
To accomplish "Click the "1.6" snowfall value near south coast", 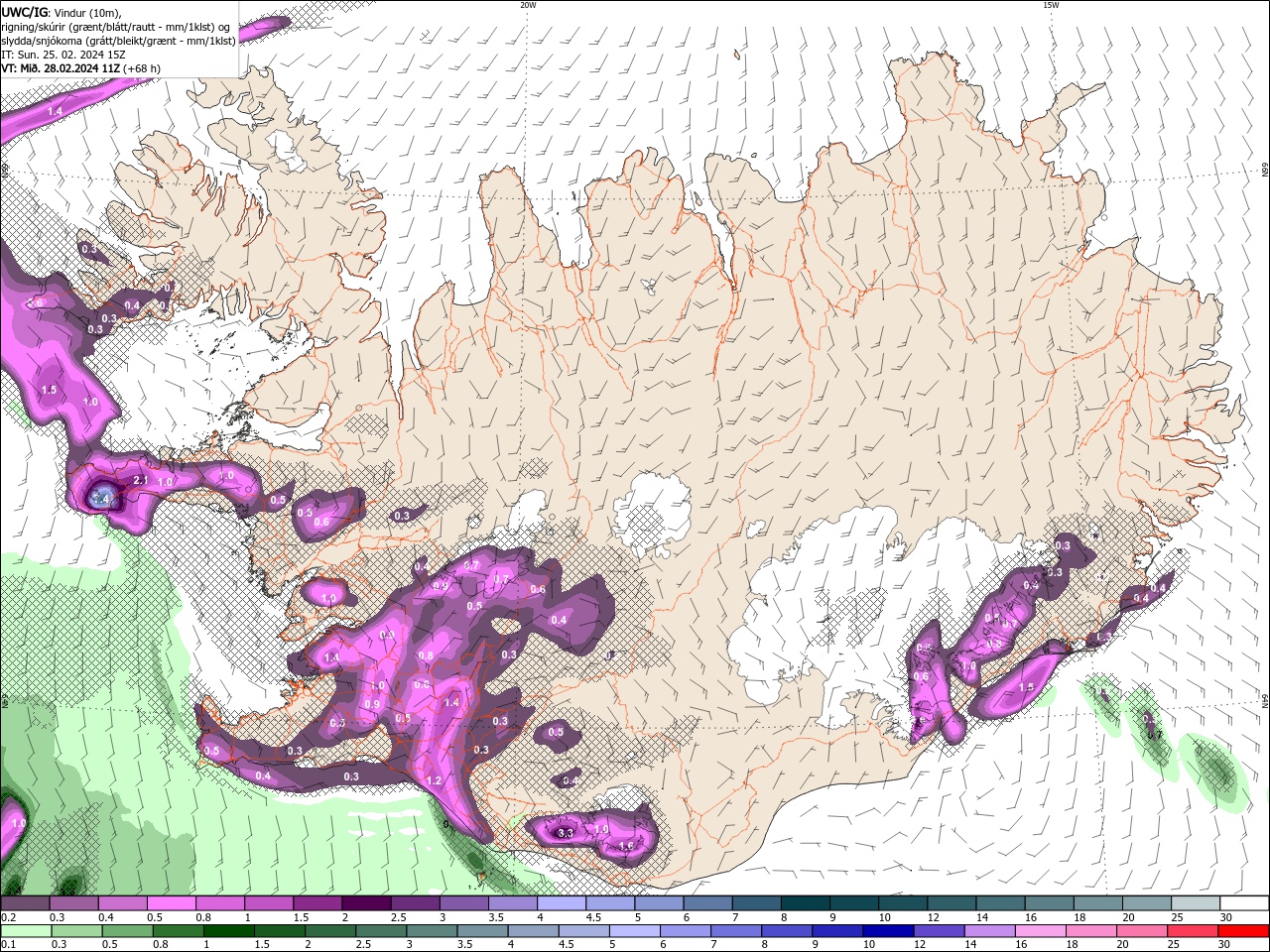I will [625, 846].
